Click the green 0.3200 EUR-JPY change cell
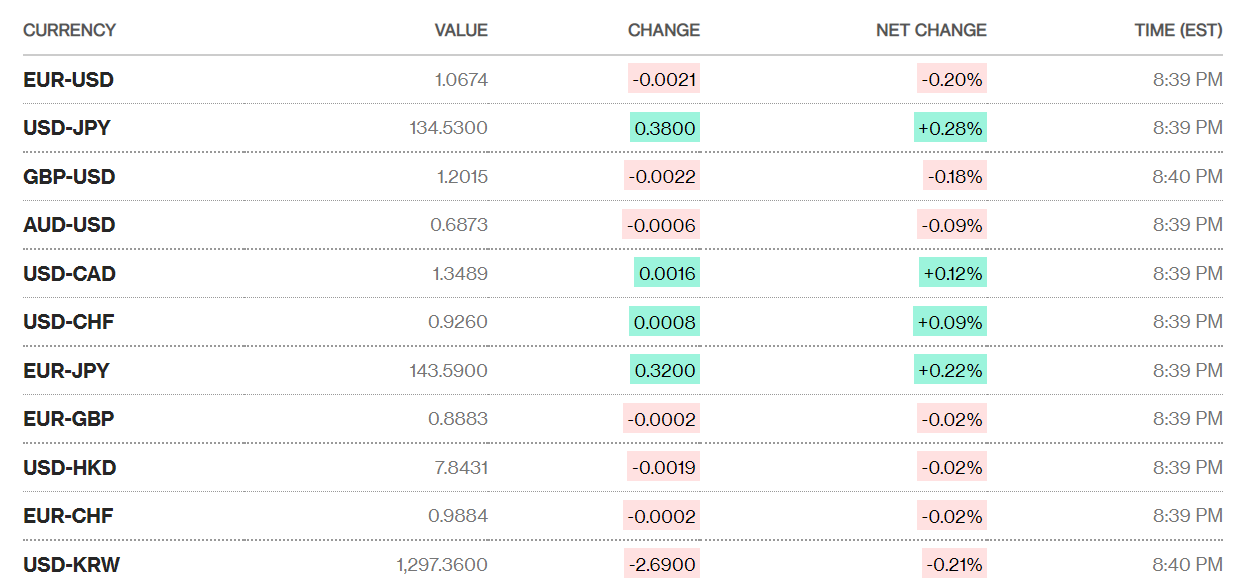The width and height of the screenshot is (1246, 583). pos(664,371)
